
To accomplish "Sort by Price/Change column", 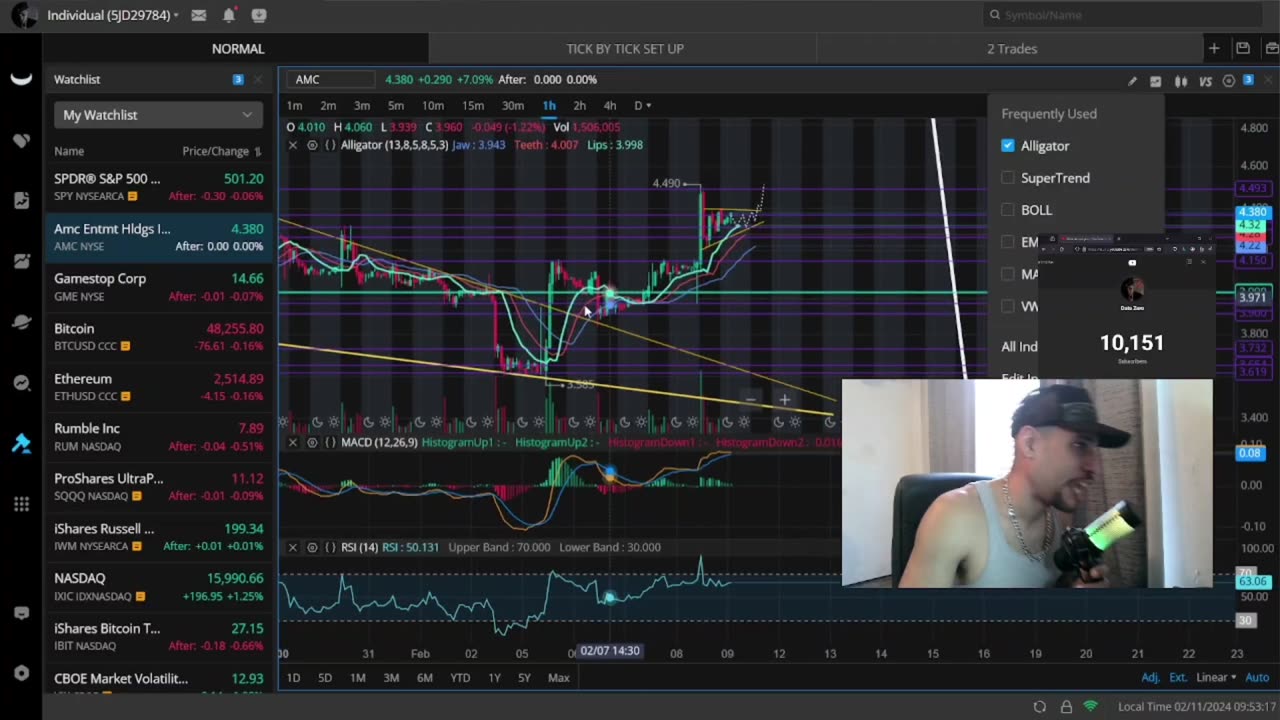I will 221,151.
